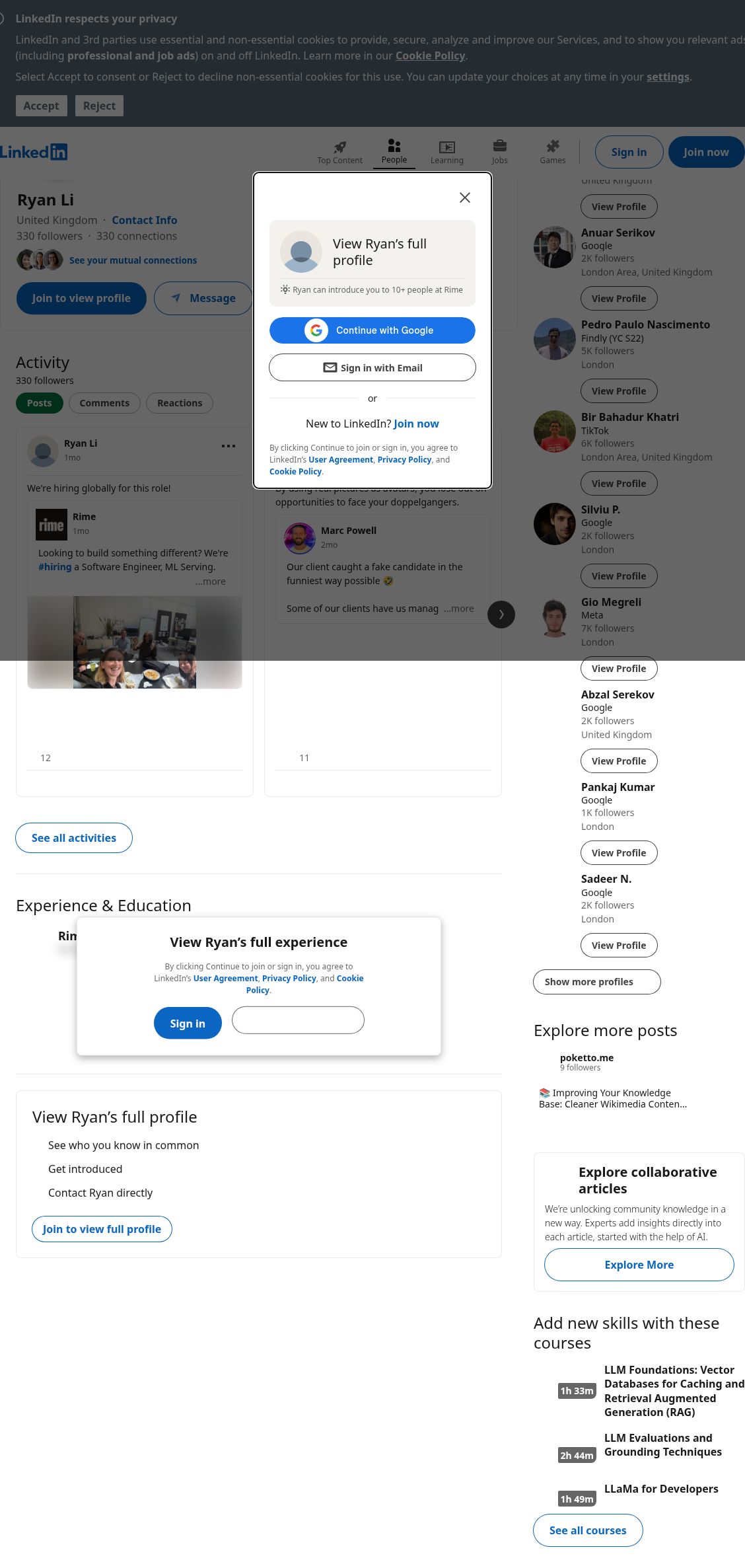Viewport: 745px width, 1568px height.
Task: Open the Games puzzle icon
Action: click(553, 146)
